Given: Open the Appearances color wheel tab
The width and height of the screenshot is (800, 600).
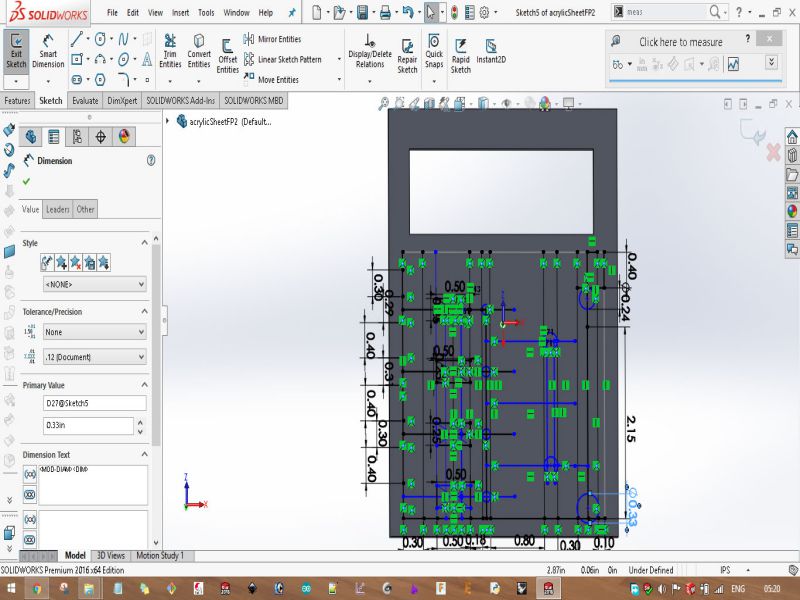Looking at the screenshot, I should point(125,137).
